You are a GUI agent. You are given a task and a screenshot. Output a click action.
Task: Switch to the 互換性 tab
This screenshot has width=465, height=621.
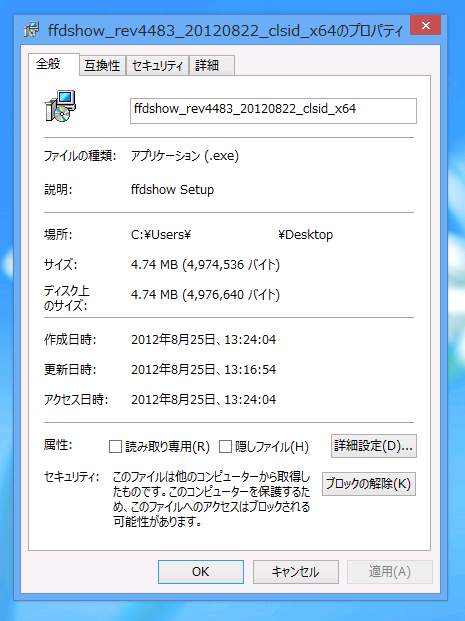102,65
